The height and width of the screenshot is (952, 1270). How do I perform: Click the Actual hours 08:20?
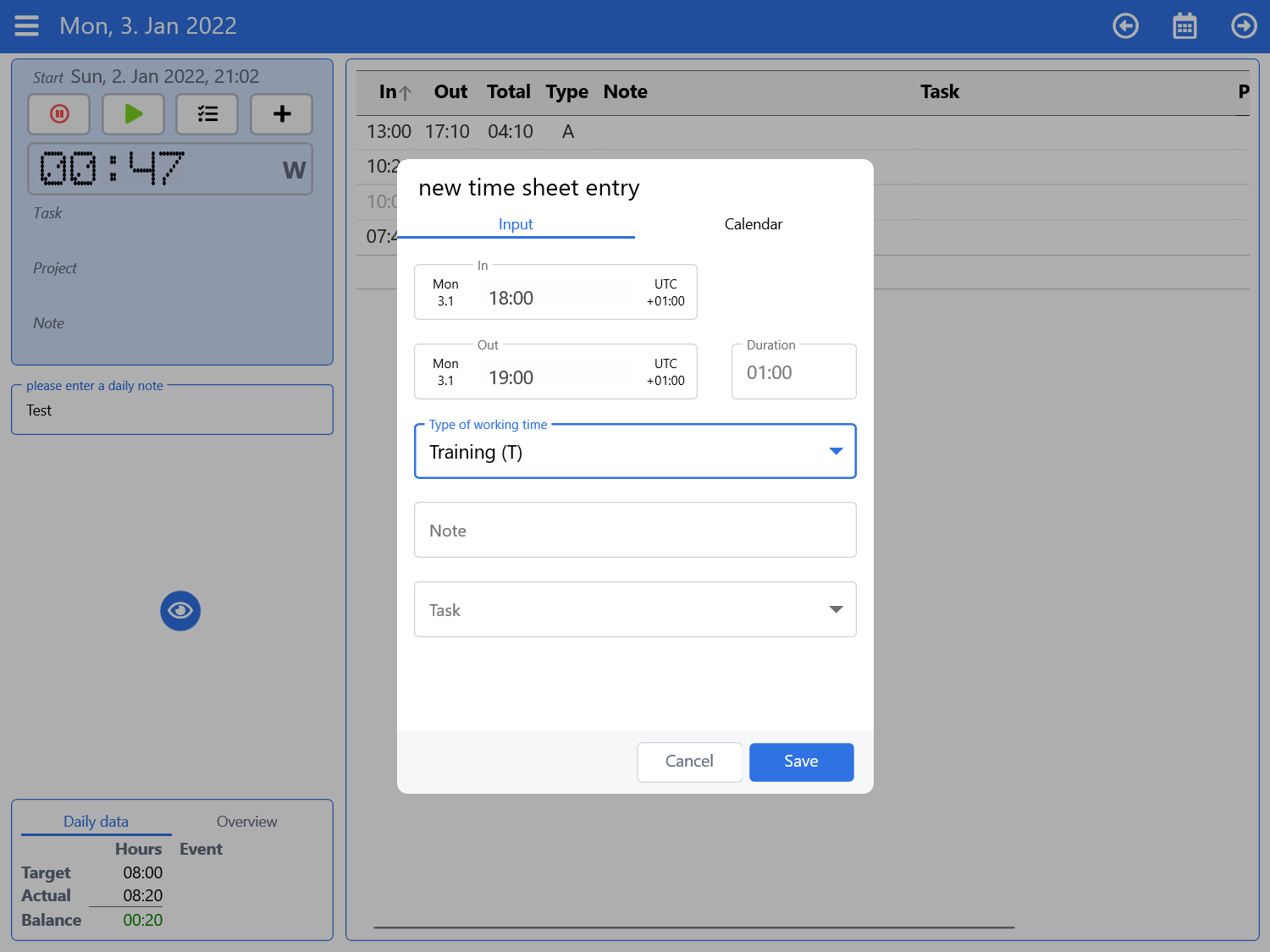coord(143,895)
